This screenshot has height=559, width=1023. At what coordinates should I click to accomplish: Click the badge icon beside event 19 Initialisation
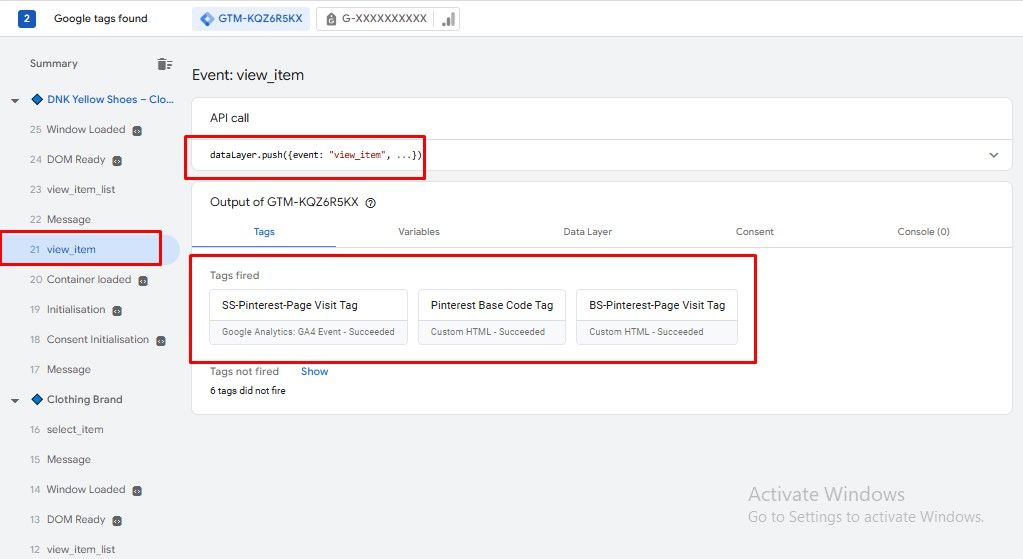[x=117, y=310]
